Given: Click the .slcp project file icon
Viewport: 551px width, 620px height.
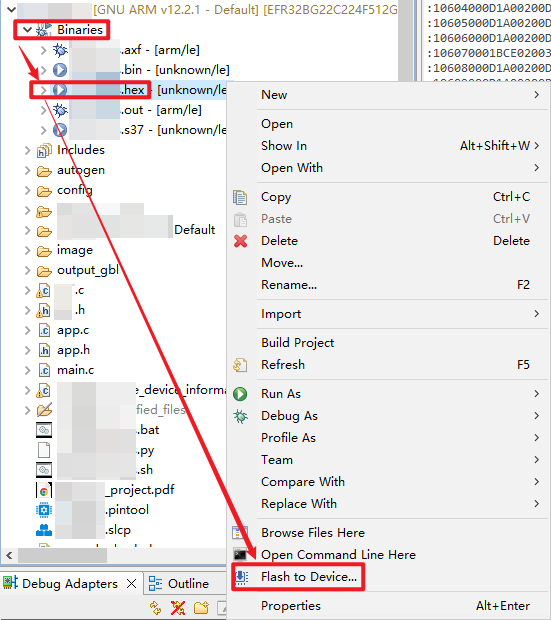Looking at the screenshot, I should pos(44,530).
